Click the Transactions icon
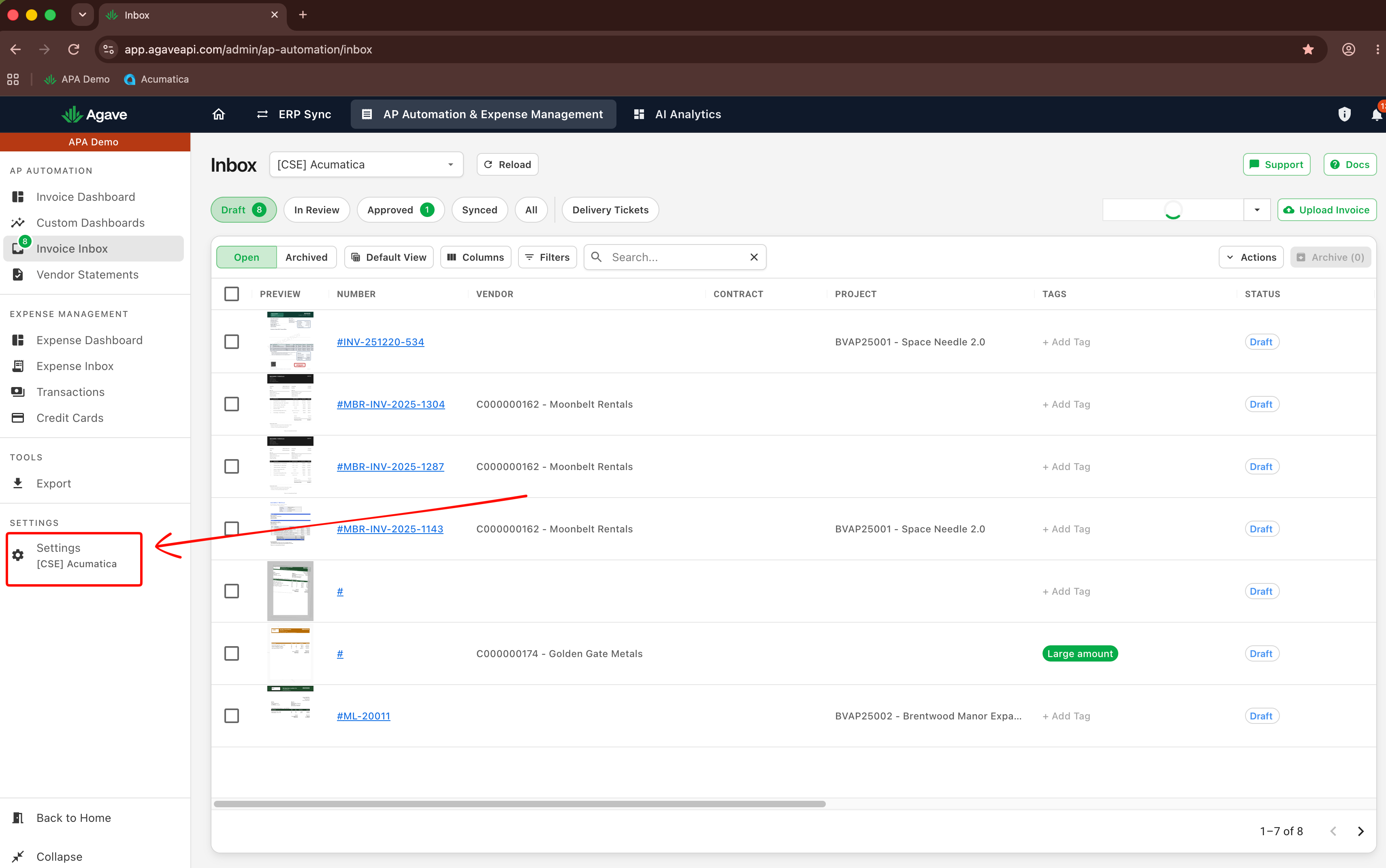 click(18, 392)
